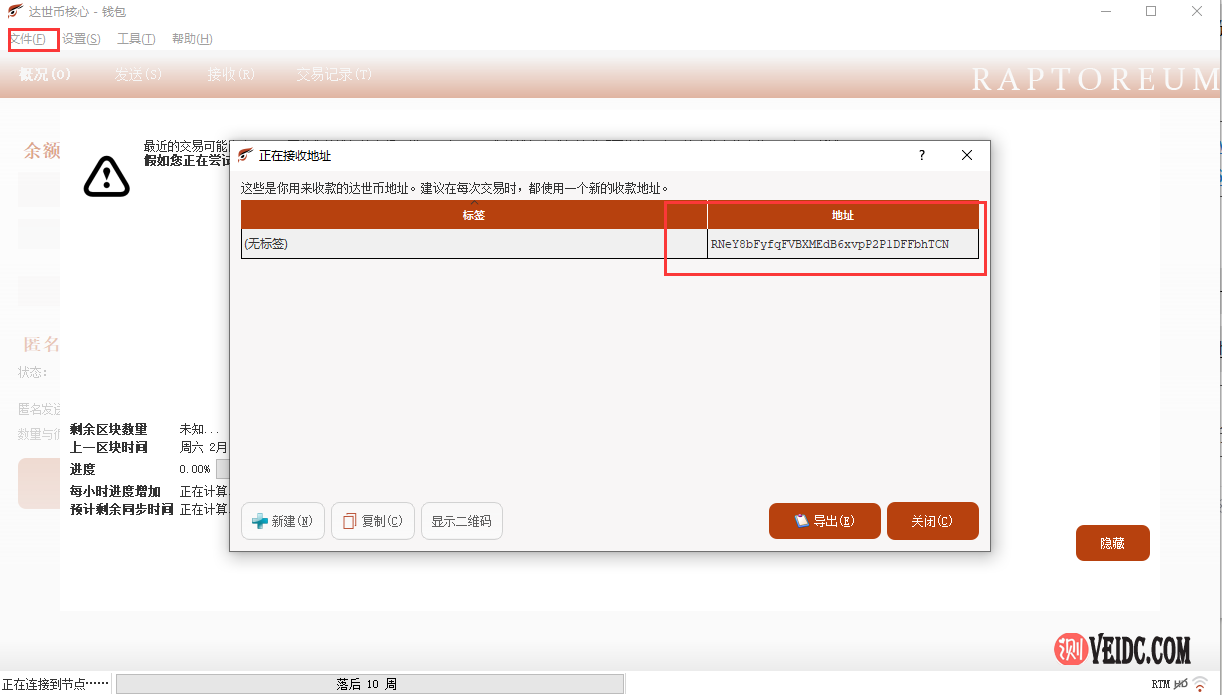Click the 上一区块时间 label

[x=108, y=447]
